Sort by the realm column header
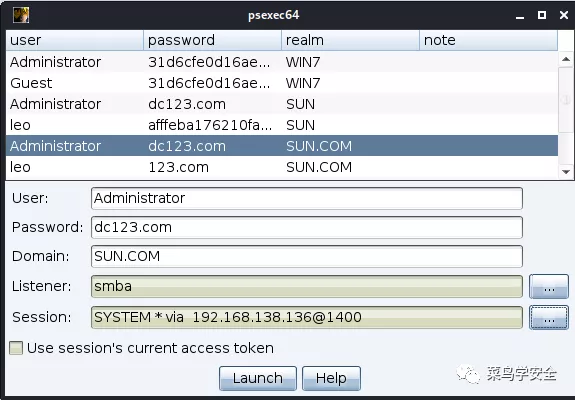Image resolution: width=575 pixels, height=400 pixels. [350, 40]
